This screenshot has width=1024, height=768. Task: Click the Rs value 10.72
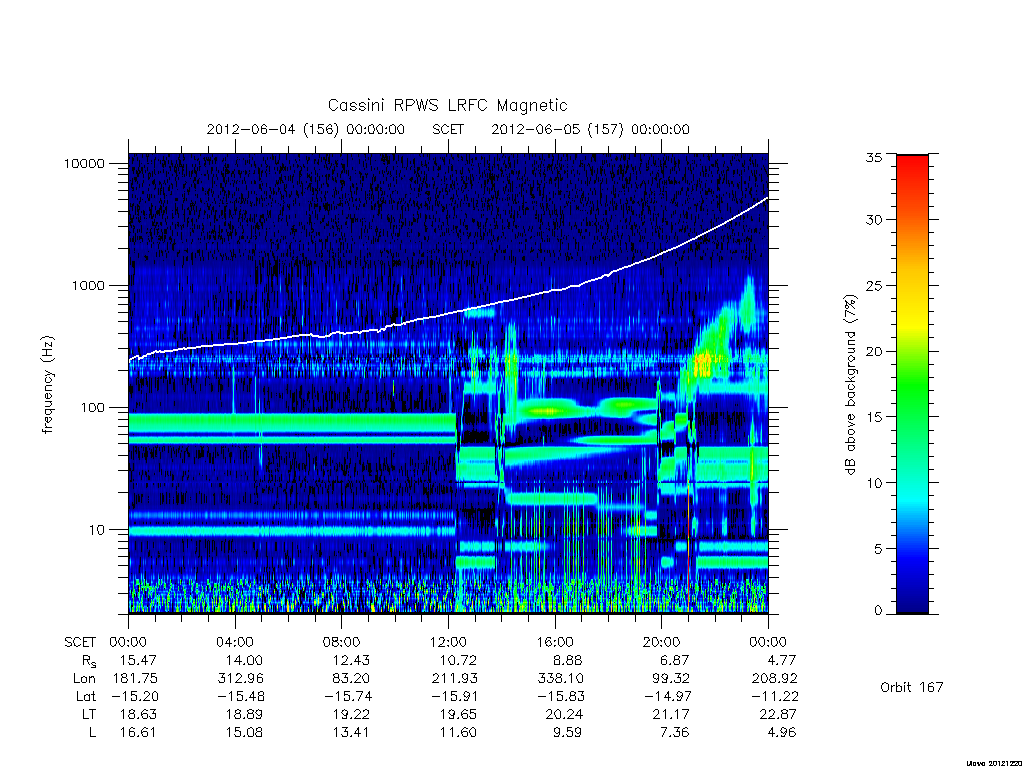point(457,660)
